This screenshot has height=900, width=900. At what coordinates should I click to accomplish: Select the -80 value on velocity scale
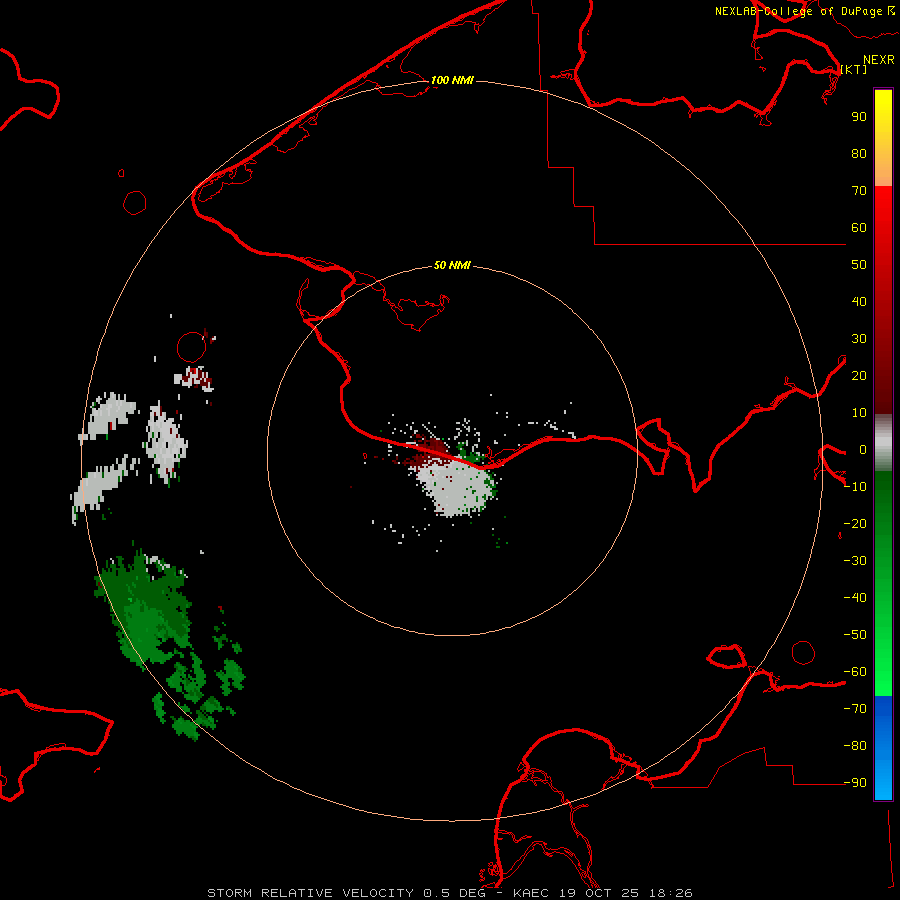point(855,746)
